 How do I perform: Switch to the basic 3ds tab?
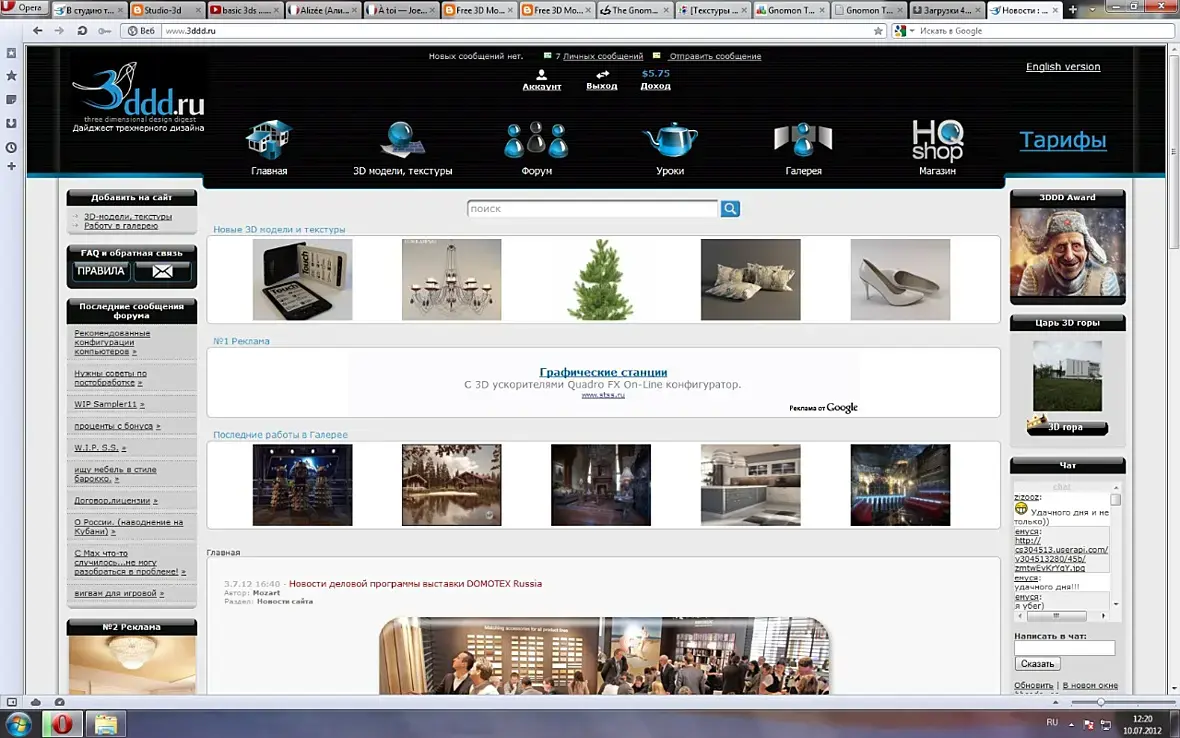pos(245,10)
